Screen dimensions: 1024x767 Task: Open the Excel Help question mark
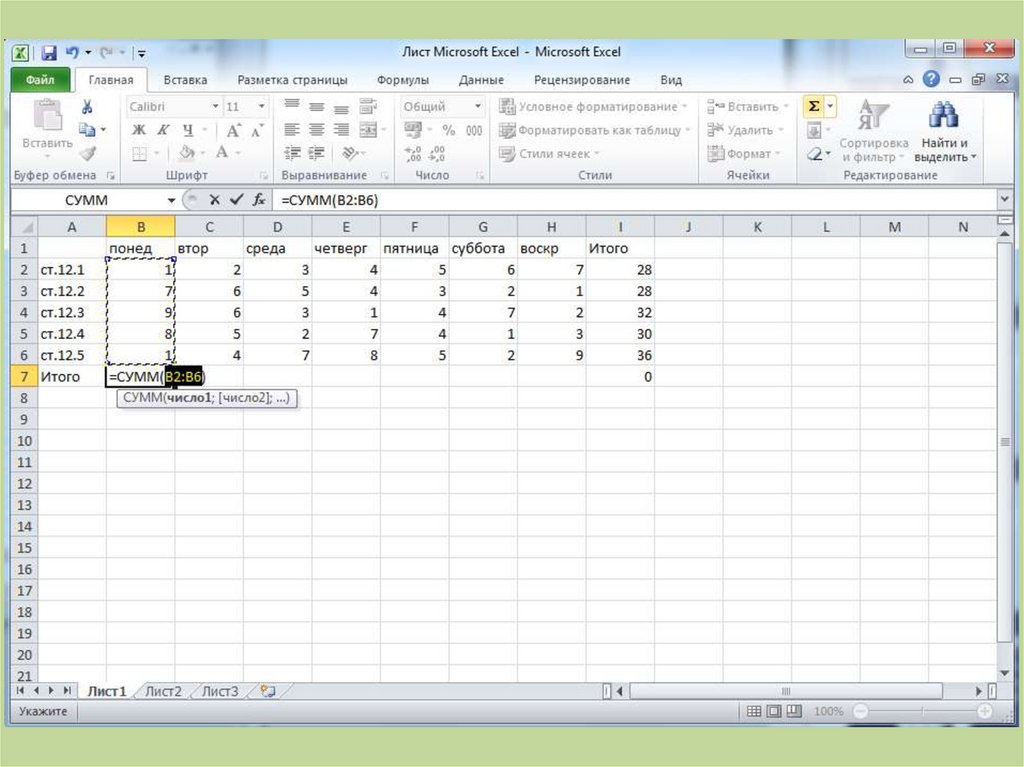[x=931, y=79]
